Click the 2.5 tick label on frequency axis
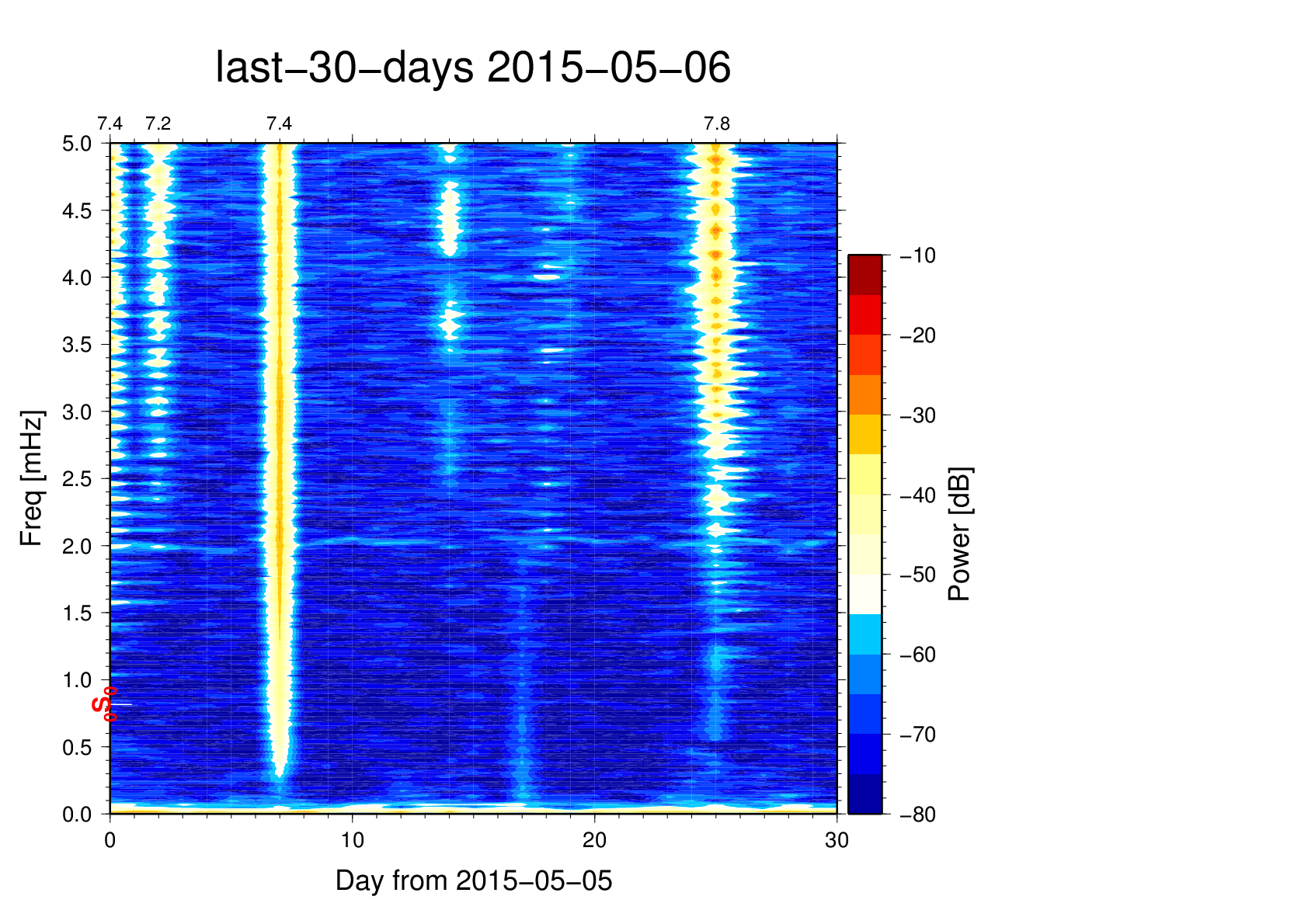 (x=76, y=479)
